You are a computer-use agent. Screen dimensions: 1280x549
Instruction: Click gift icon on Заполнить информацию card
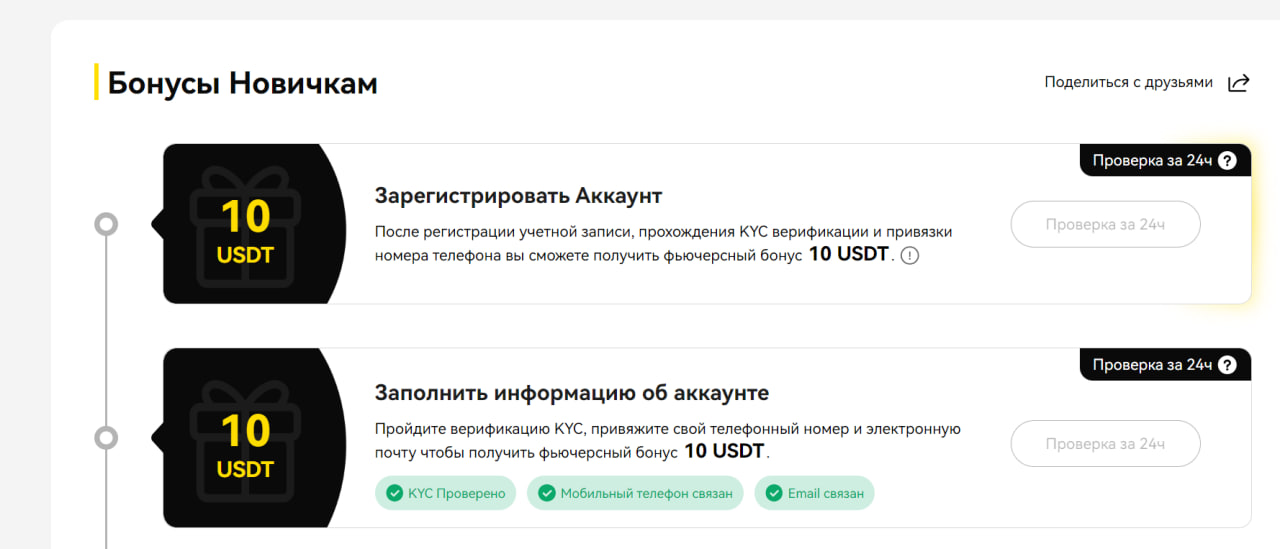click(x=245, y=438)
